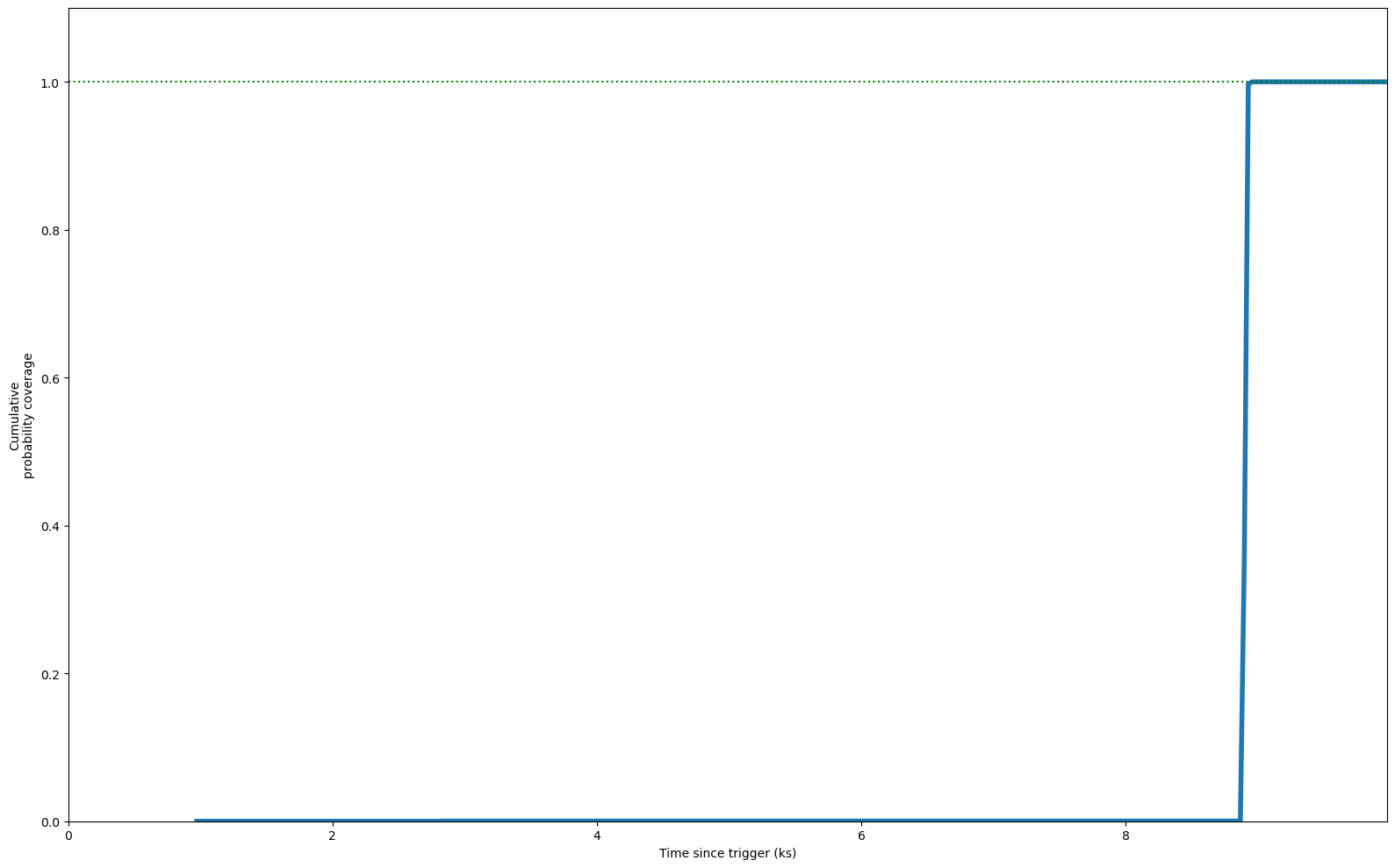Click the flat blue line above x-tick 6
Screen dimensions: 1395x868
coord(861,821)
